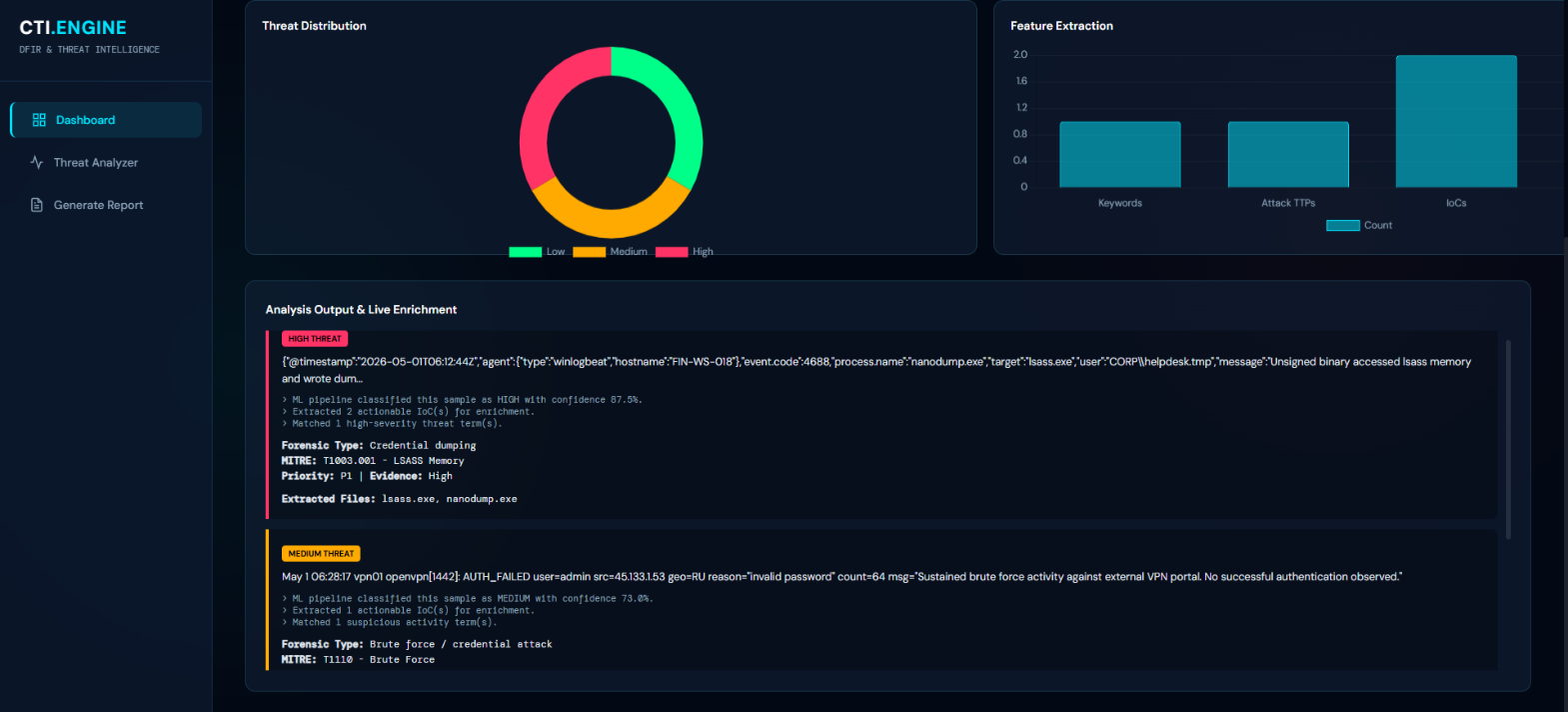Click the Attack TTPs bar
1568x712 pixels.
pyautogui.click(x=1288, y=155)
